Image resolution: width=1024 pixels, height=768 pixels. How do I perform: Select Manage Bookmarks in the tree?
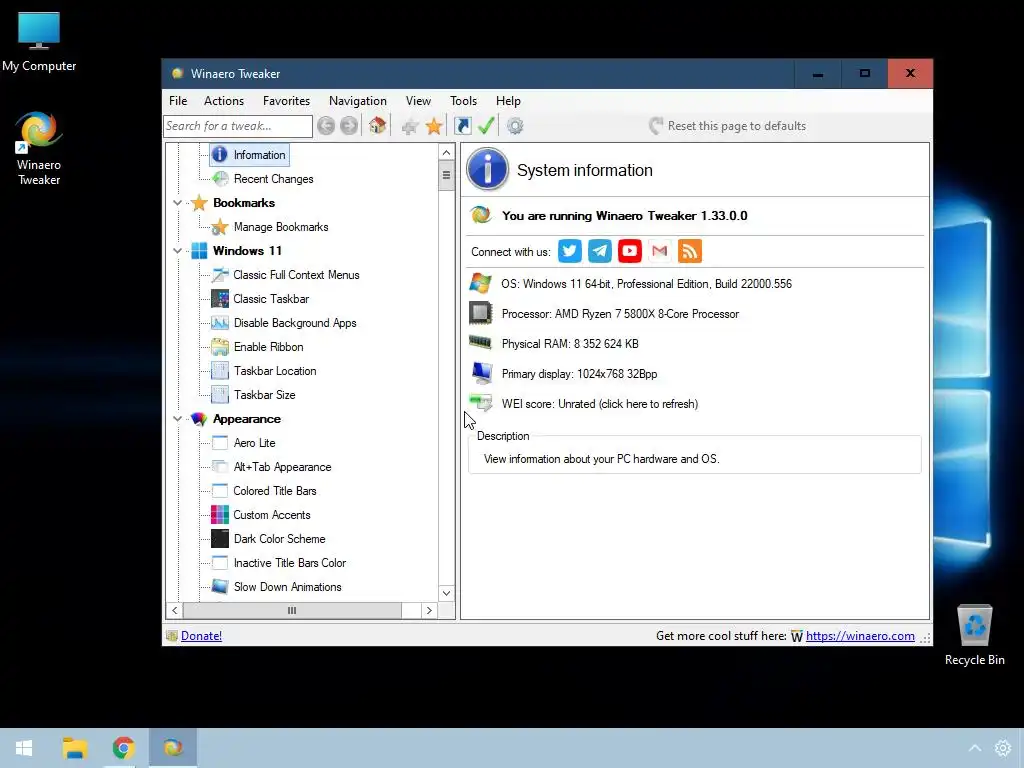point(270,227)
